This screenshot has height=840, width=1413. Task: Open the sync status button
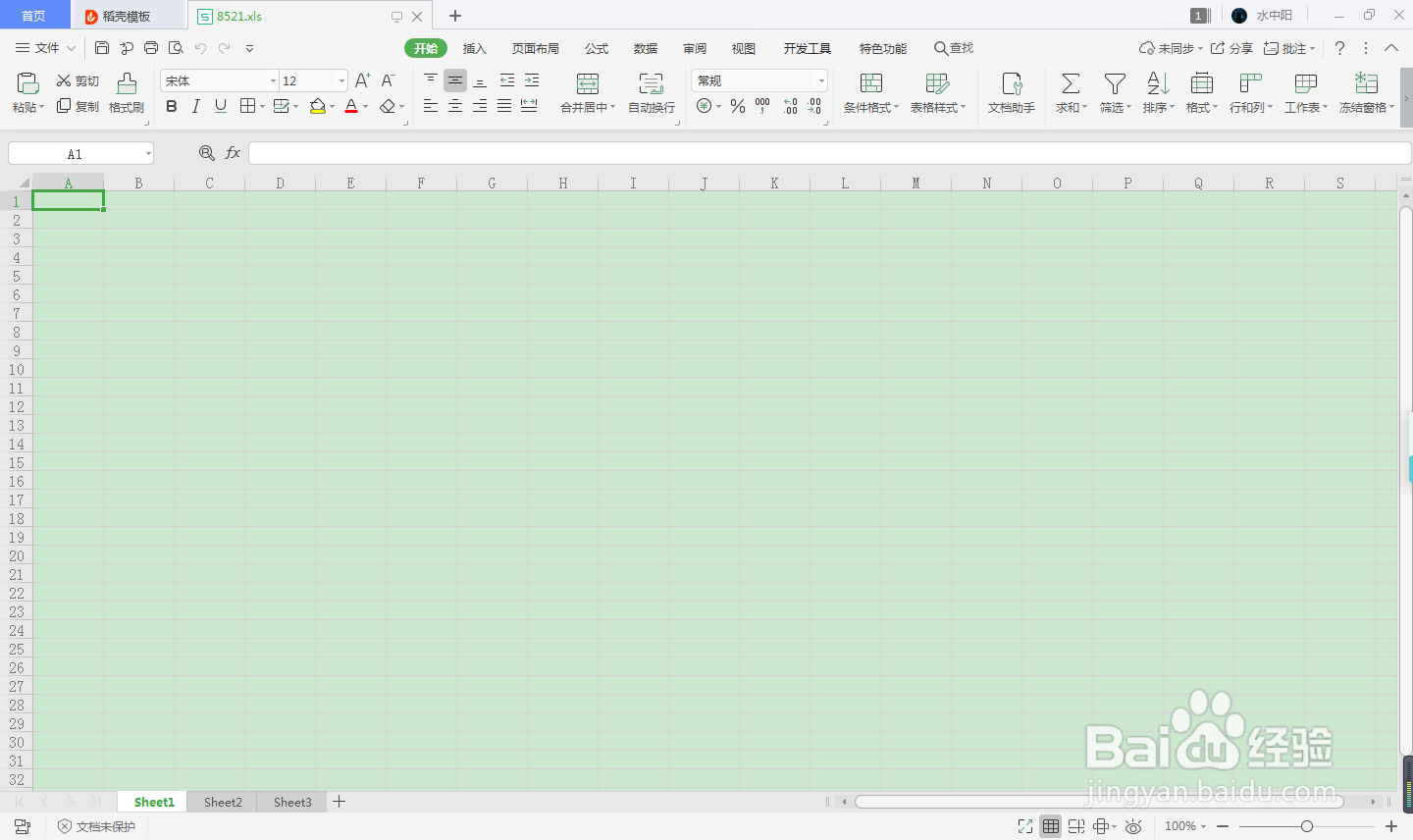point(1171,48)
